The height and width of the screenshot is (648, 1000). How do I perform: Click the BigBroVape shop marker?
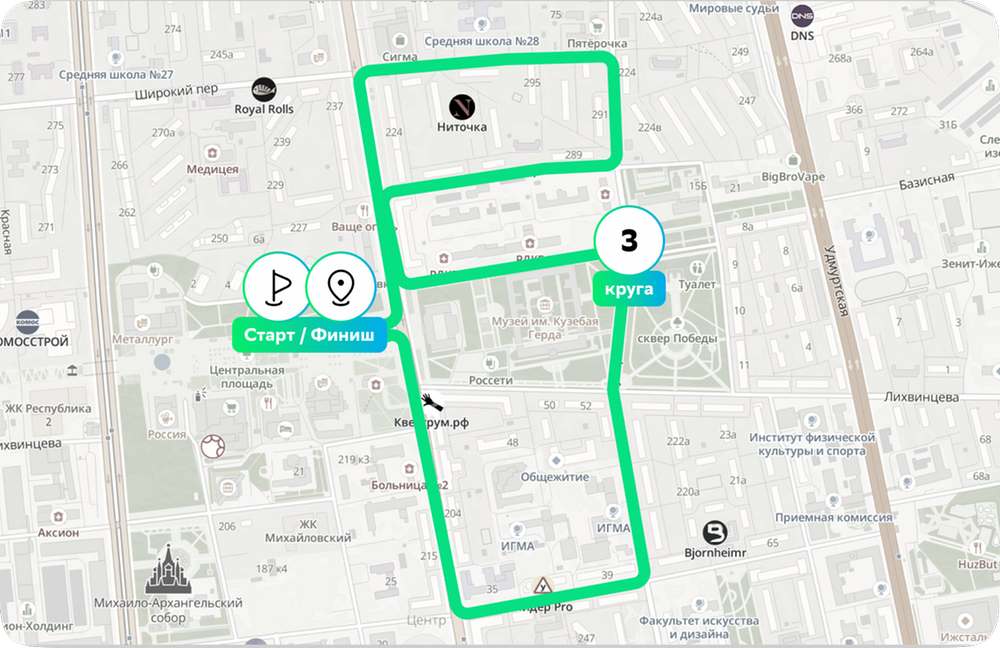[x=793, y=159]
